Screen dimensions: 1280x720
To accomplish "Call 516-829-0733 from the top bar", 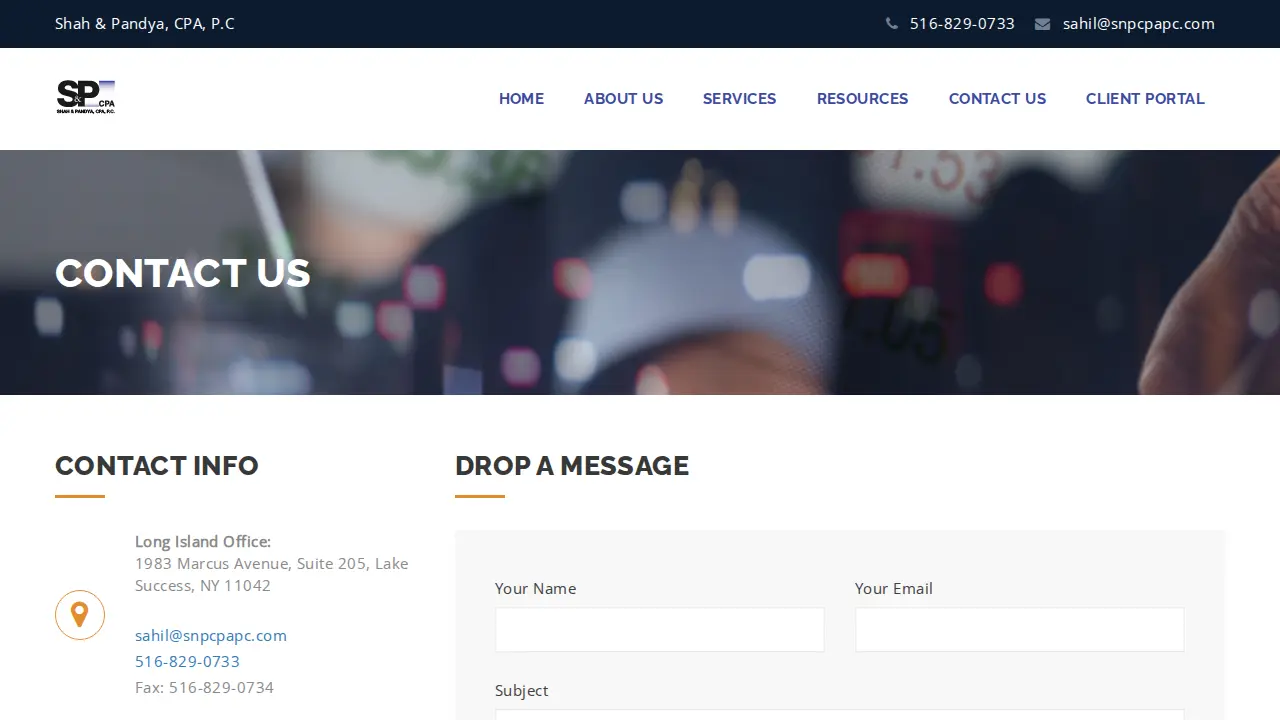I will [x=962, y=24].
